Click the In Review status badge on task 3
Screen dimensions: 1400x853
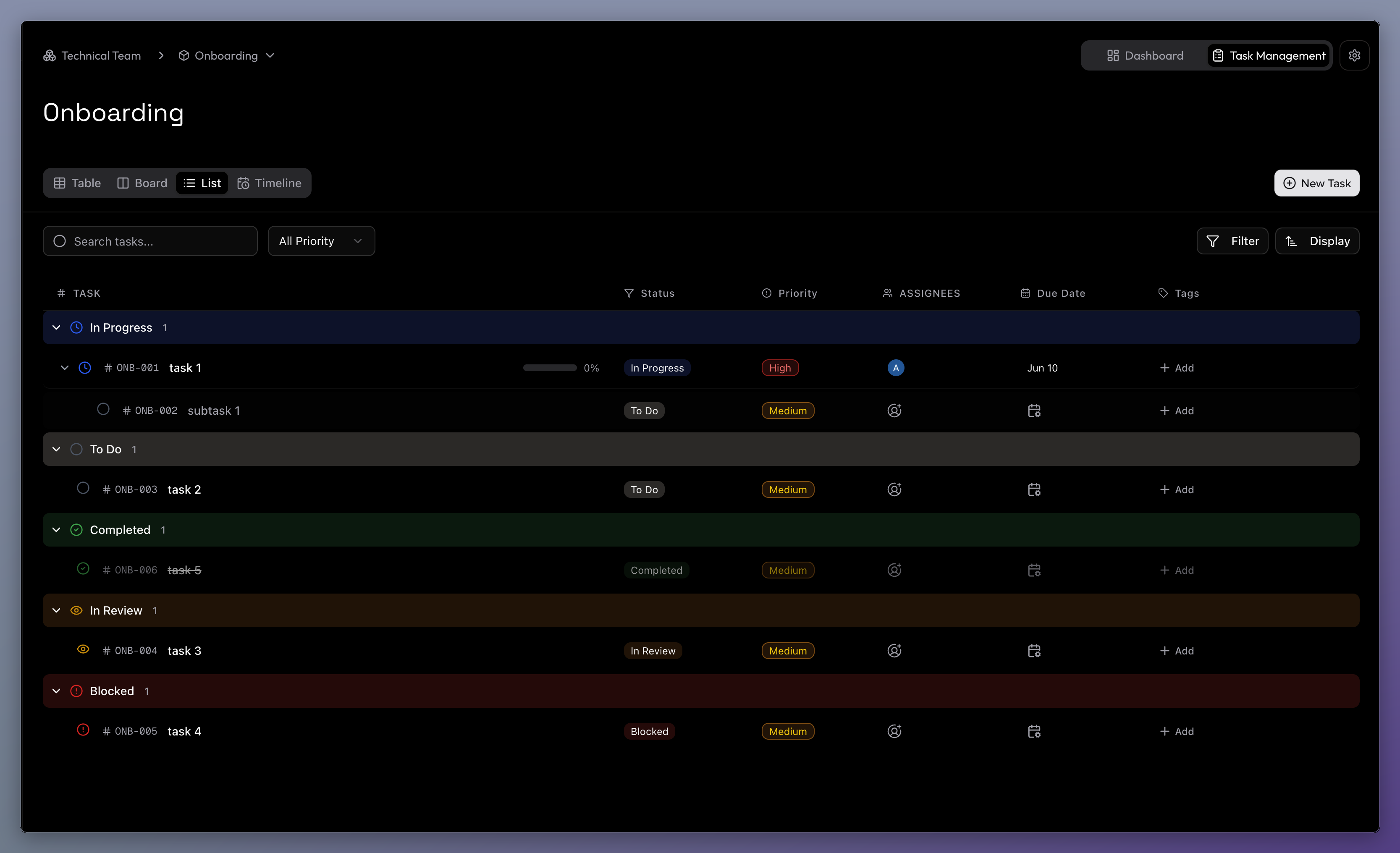[x=653, y=651]
